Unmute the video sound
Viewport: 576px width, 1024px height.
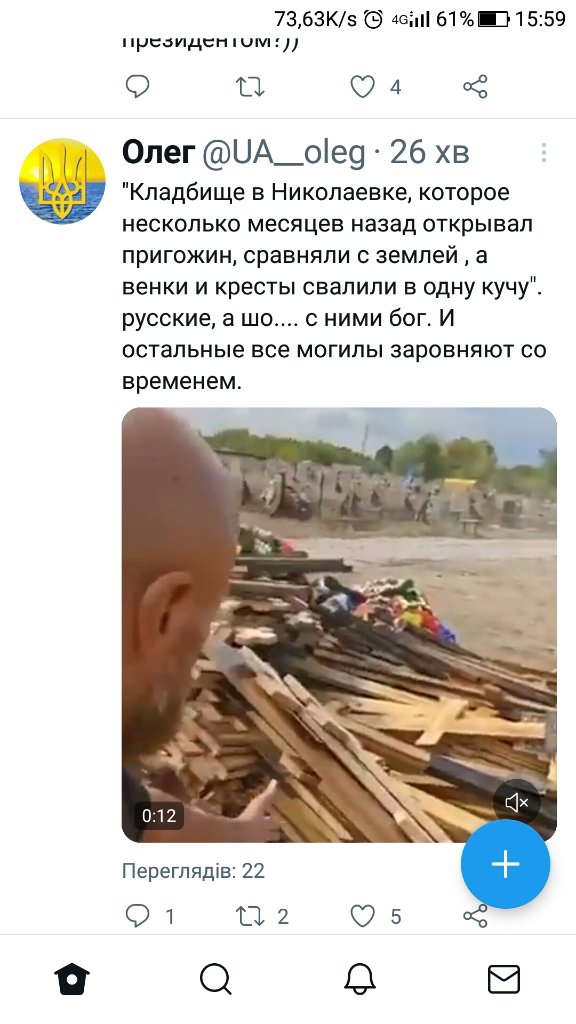coord(516,803)
